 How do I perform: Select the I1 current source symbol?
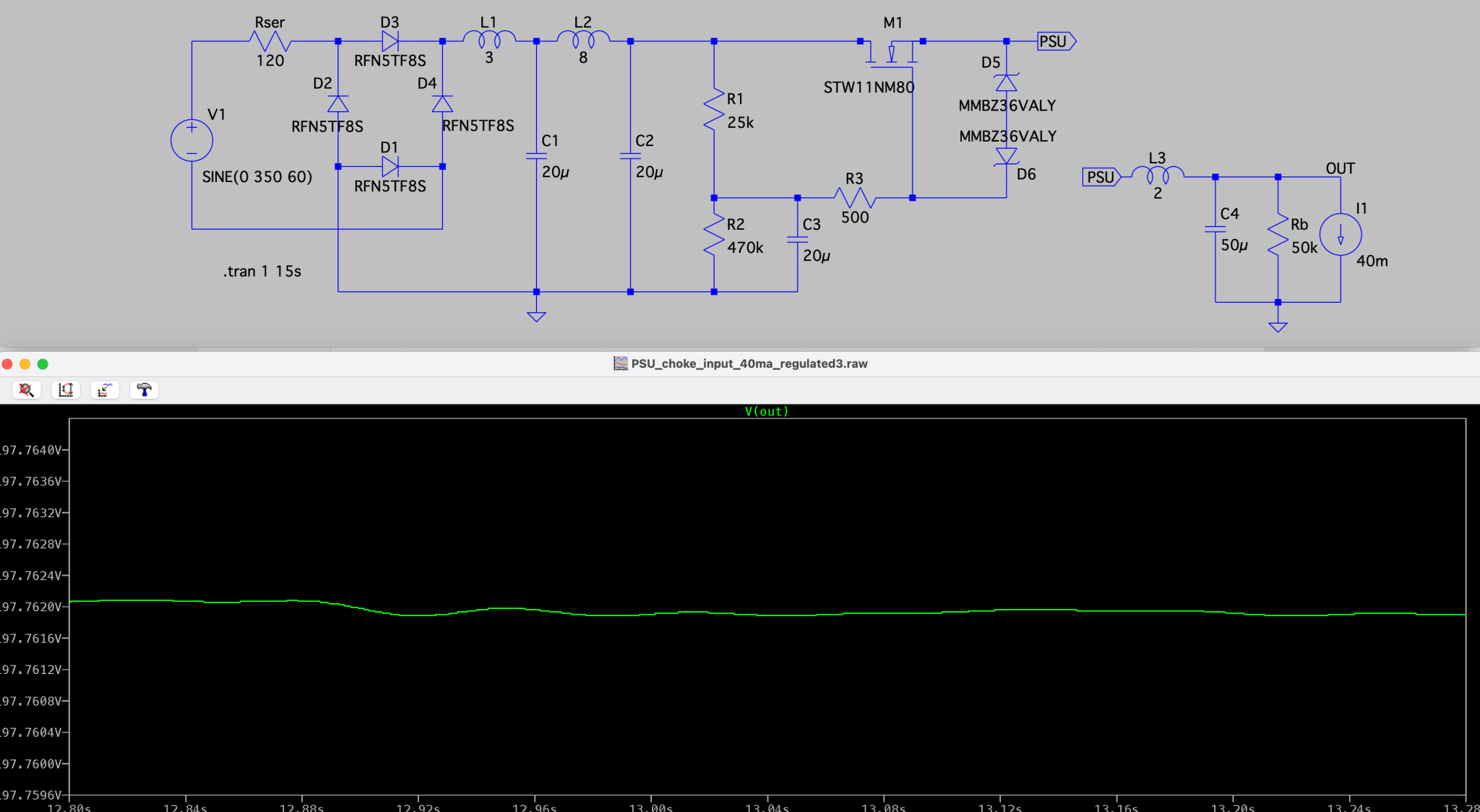click(1341, 234)
